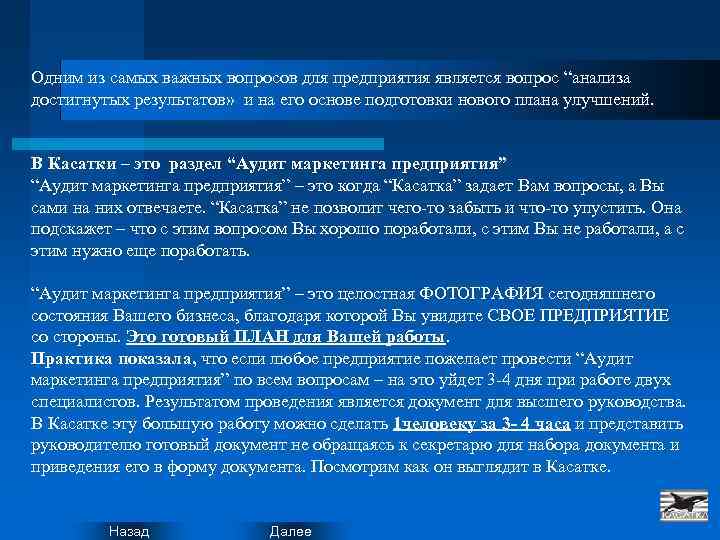Viewport: 720px width, 540px height.
Task: Click the Назад navigation button
Action: [x=129, y=531]
